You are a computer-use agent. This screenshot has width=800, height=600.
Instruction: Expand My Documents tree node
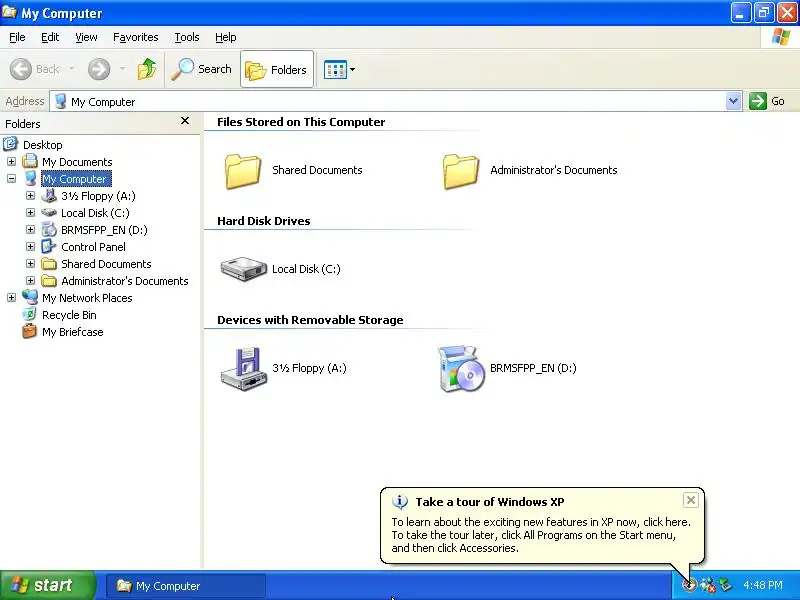(11, 162)
